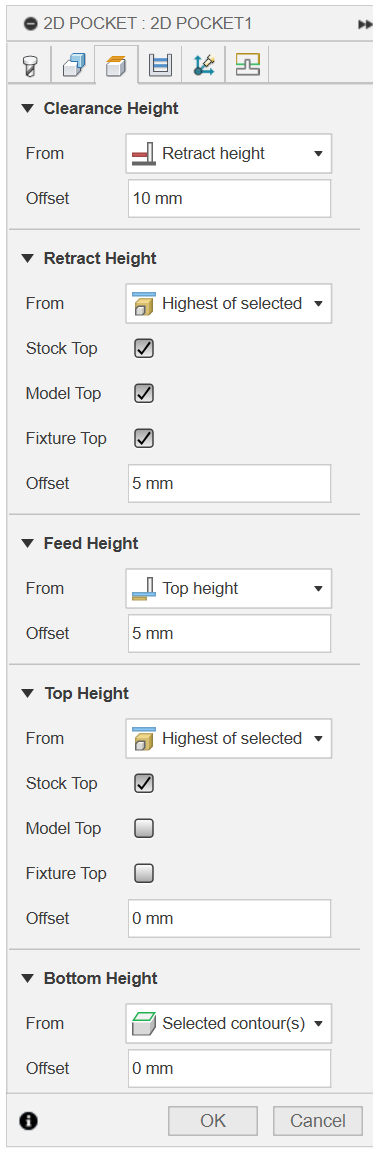Switch to the Geometry tab icon
The height and width of the screenshot is (1150, 373).
[x=74, y=65]
